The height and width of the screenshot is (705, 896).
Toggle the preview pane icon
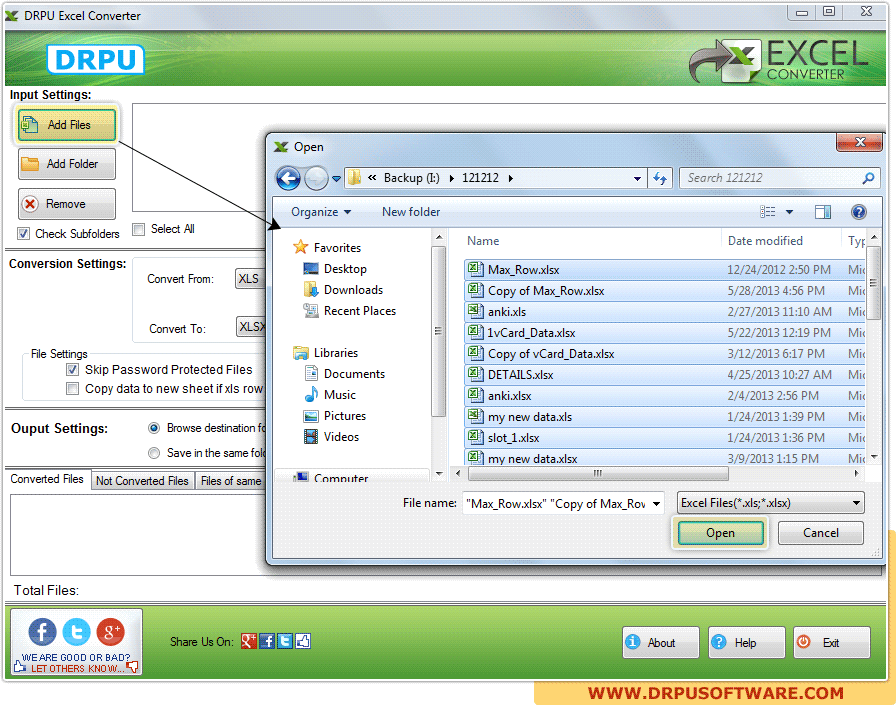coord(823,212)
